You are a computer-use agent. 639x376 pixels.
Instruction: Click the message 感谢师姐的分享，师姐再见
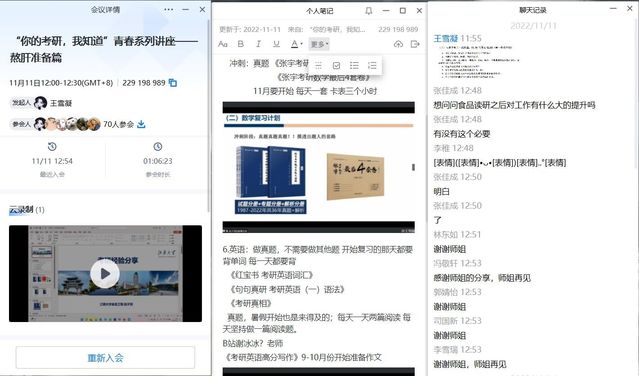click(482, 278)
